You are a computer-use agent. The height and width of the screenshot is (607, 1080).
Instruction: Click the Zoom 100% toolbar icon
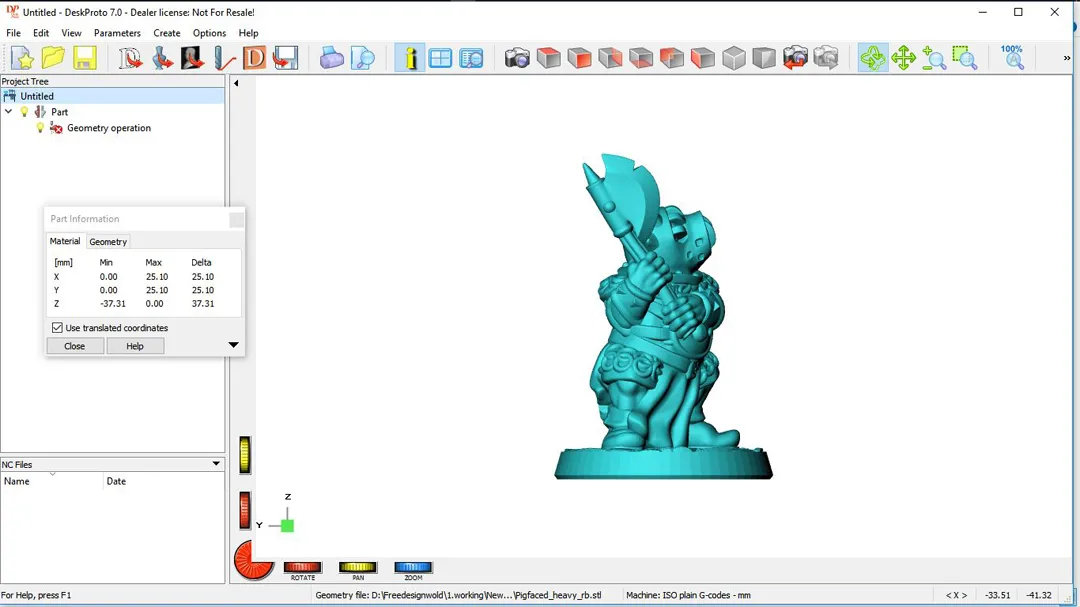[1013, 57]
